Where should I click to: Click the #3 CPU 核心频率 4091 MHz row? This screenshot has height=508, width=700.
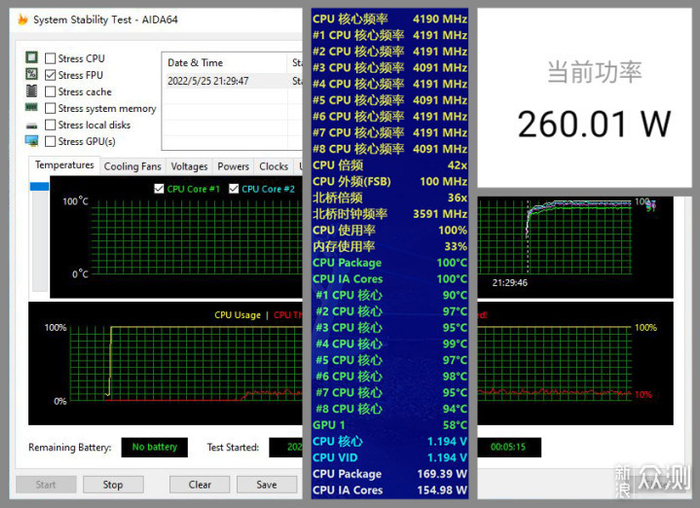coord(390,68)
